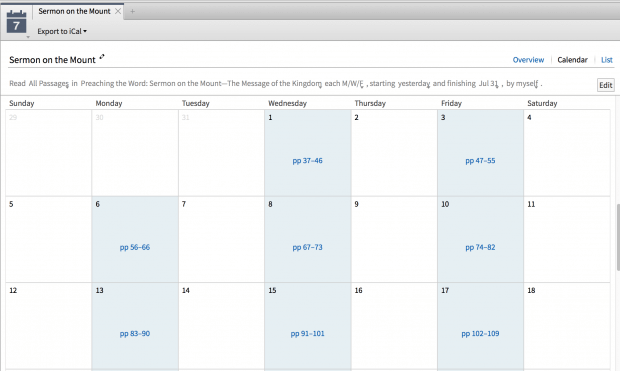The height and width of the screenshot is (371, 620).
Task: Change the M/W/F schedule dropdown
Action: [353, 83]
